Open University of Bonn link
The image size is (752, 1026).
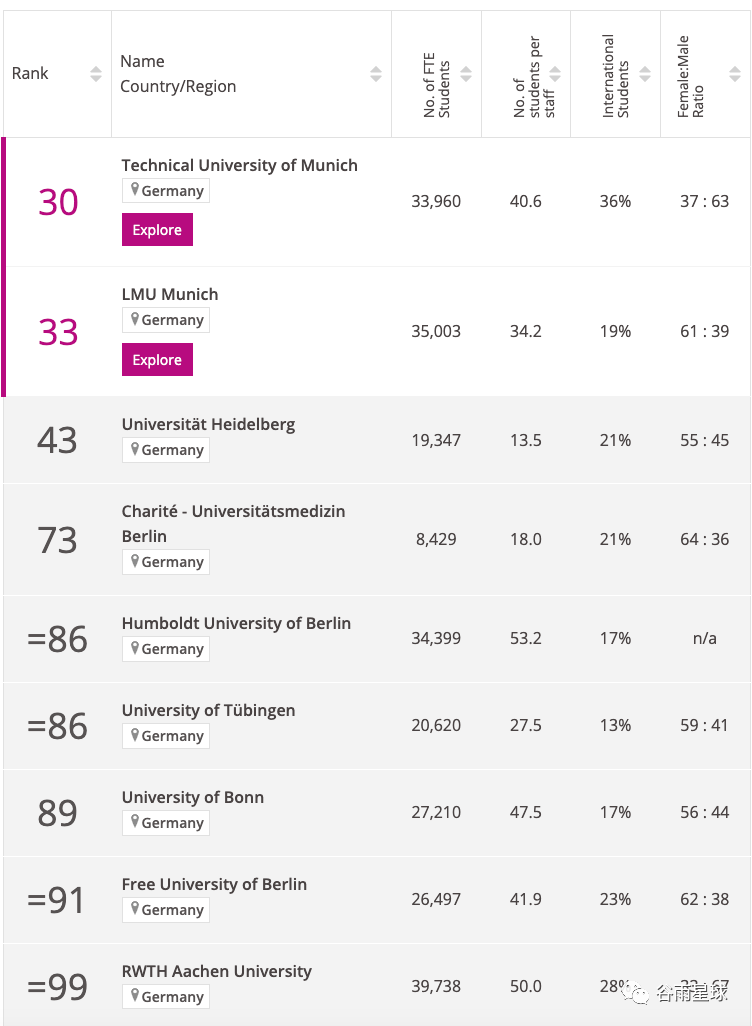192,798
